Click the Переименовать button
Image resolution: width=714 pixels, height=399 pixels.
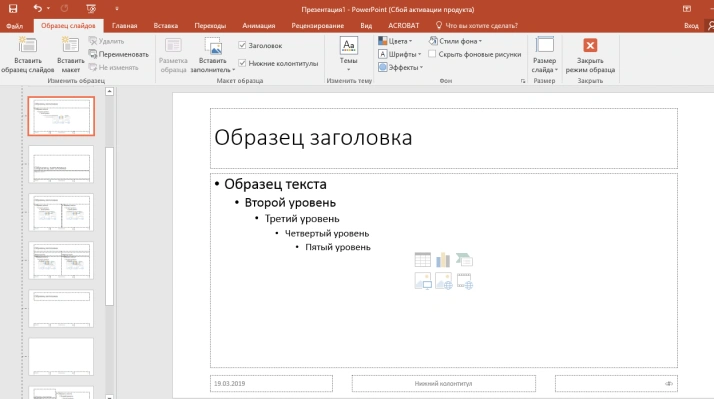(119, 54)
